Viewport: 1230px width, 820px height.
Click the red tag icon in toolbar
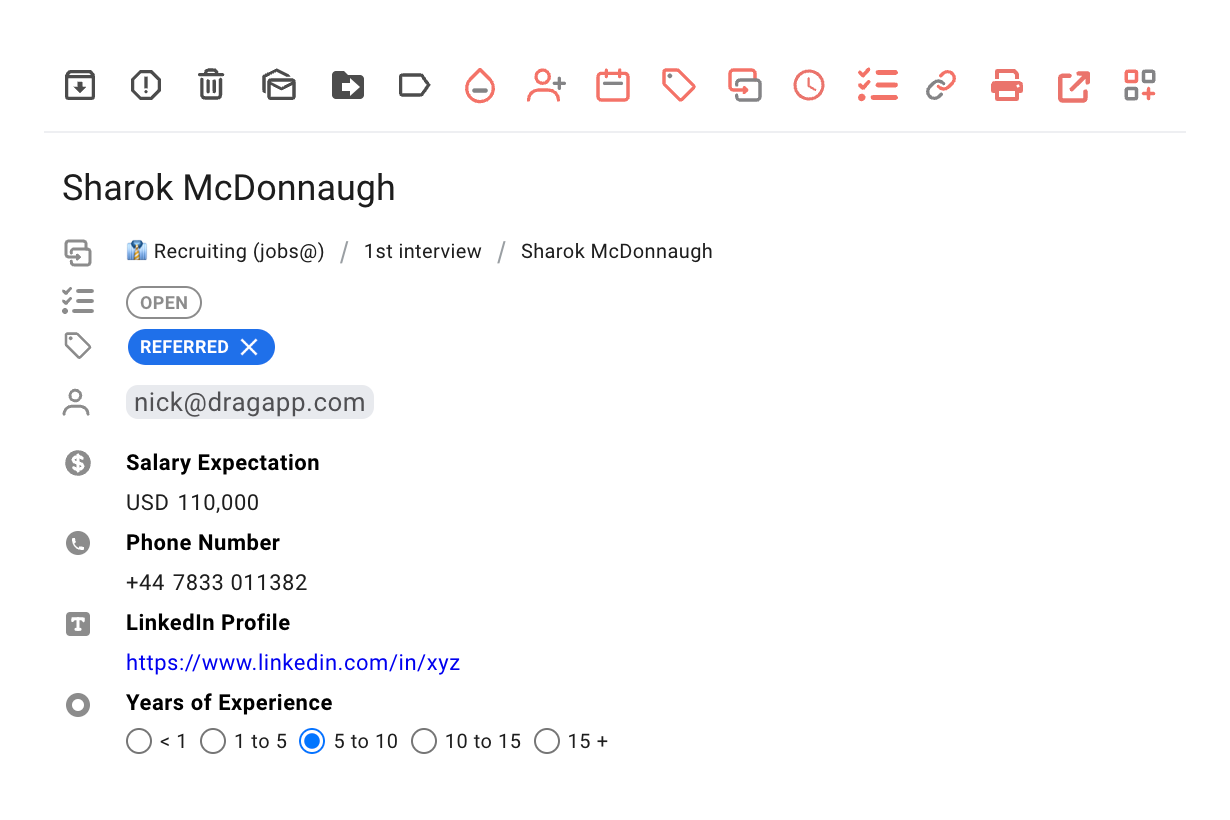click(x=679, y=85)
